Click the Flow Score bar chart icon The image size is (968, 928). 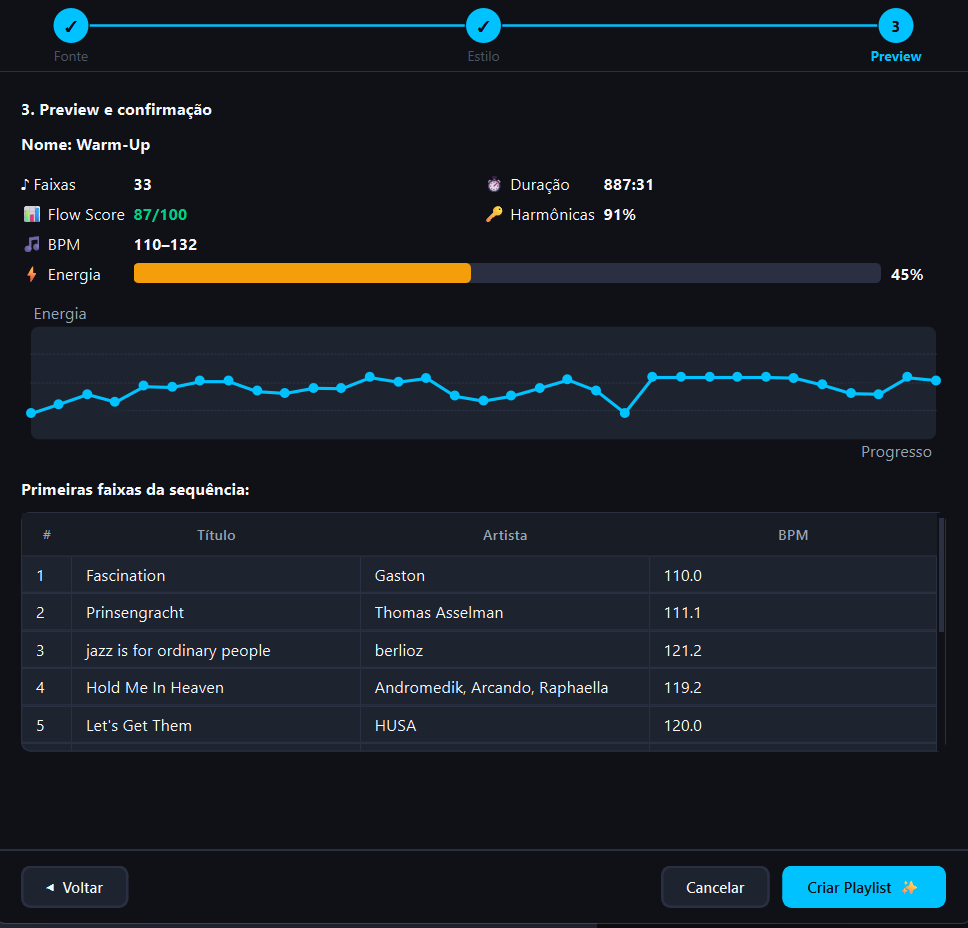tap(32, 214)
